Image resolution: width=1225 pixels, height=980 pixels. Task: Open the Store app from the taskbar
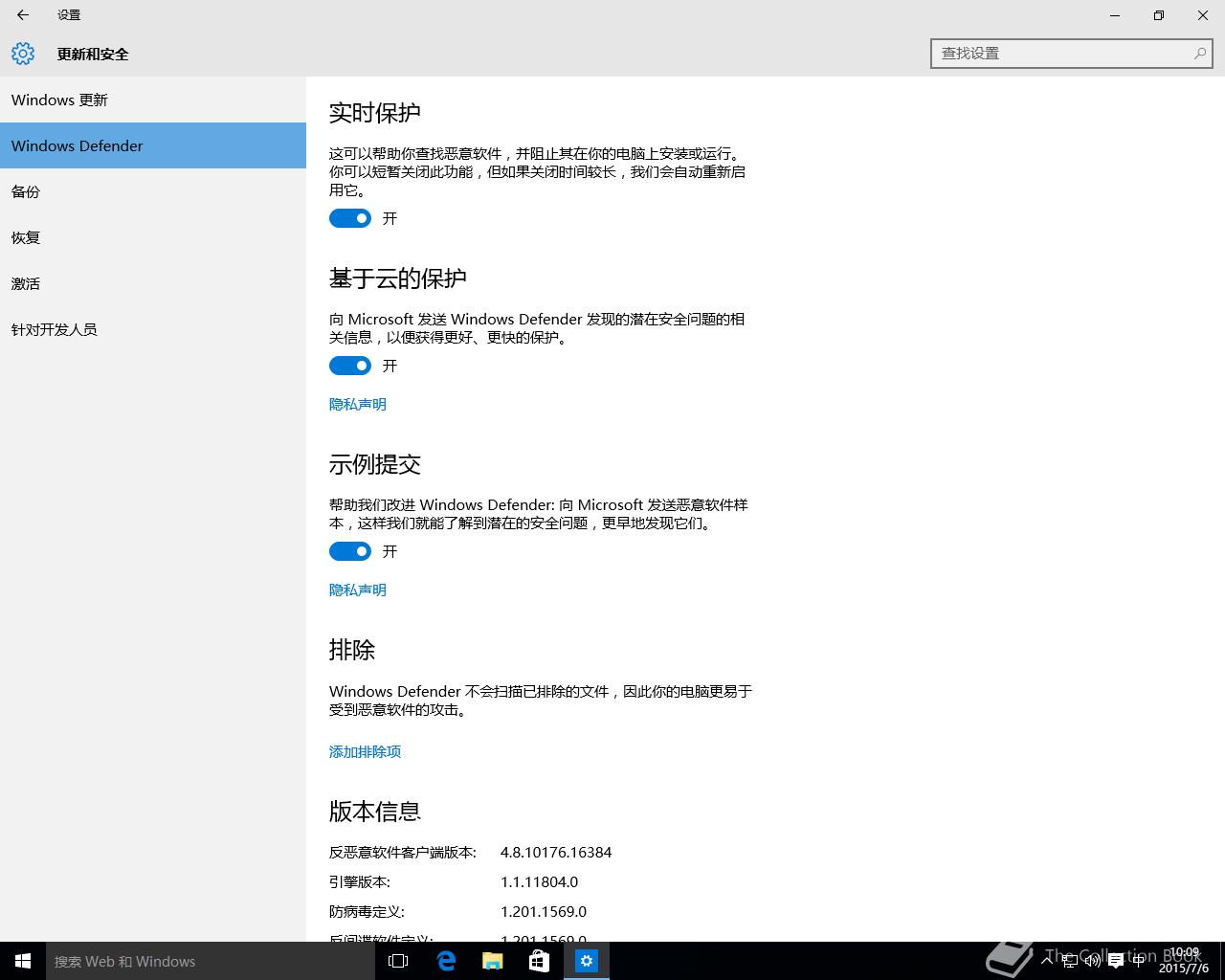pyautogui.click(x=540, y=961)
